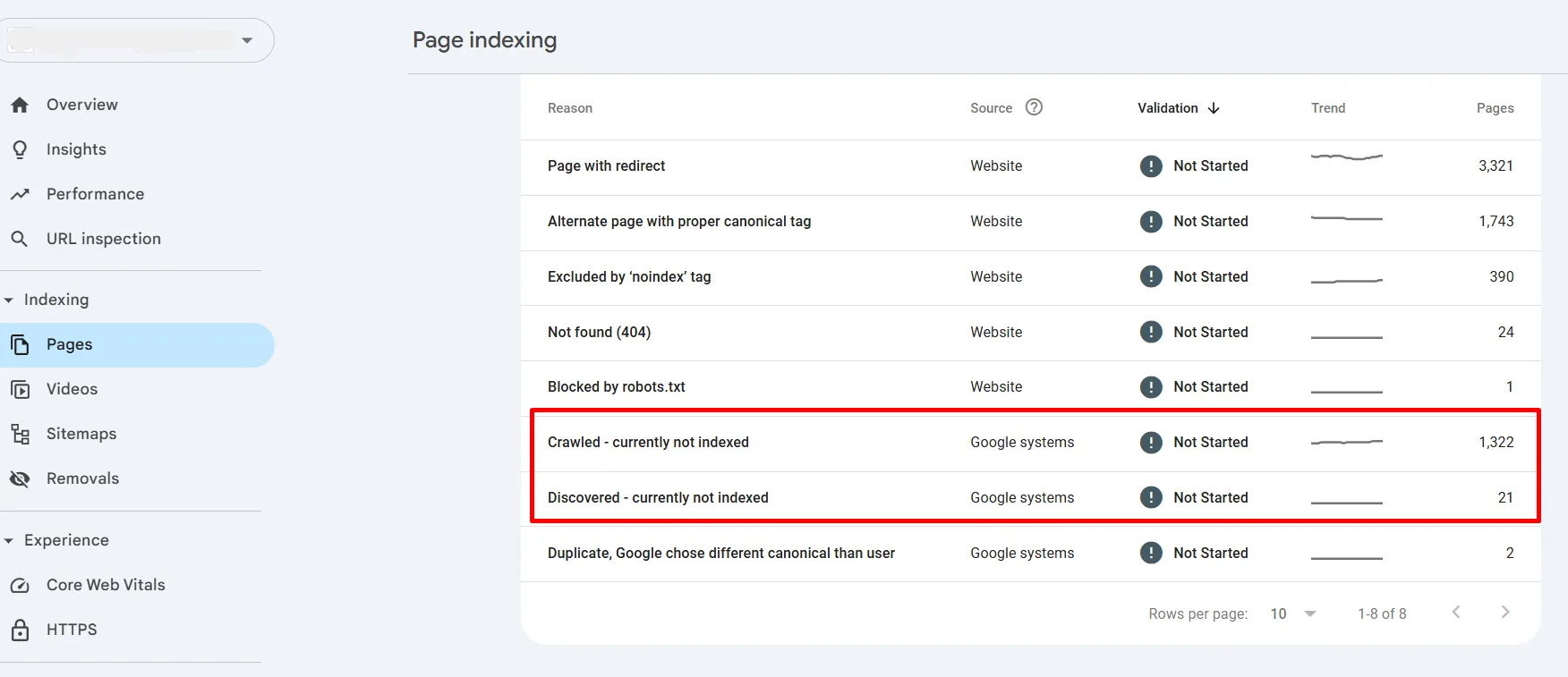1568x677 pixels.
Task: Open Crawled - currently not indexed row
Action: point(1030,443)
